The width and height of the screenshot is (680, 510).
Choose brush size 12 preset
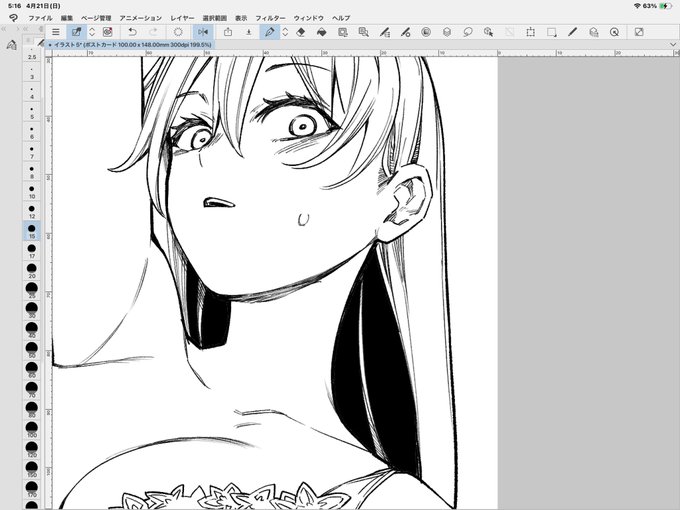pyautogui.click(x=32, y=212)
